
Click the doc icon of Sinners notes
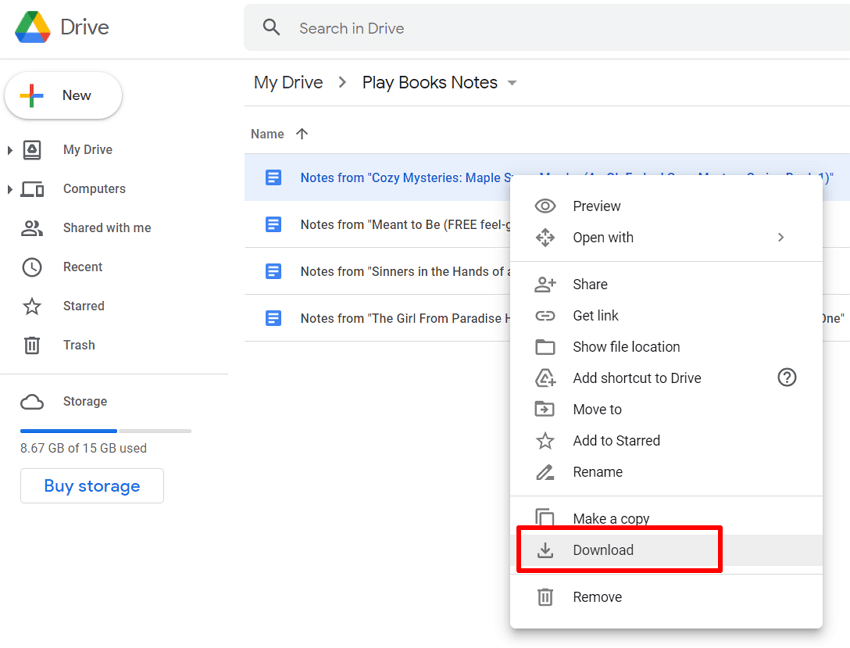pyautogui.click(x=273, y=271)
